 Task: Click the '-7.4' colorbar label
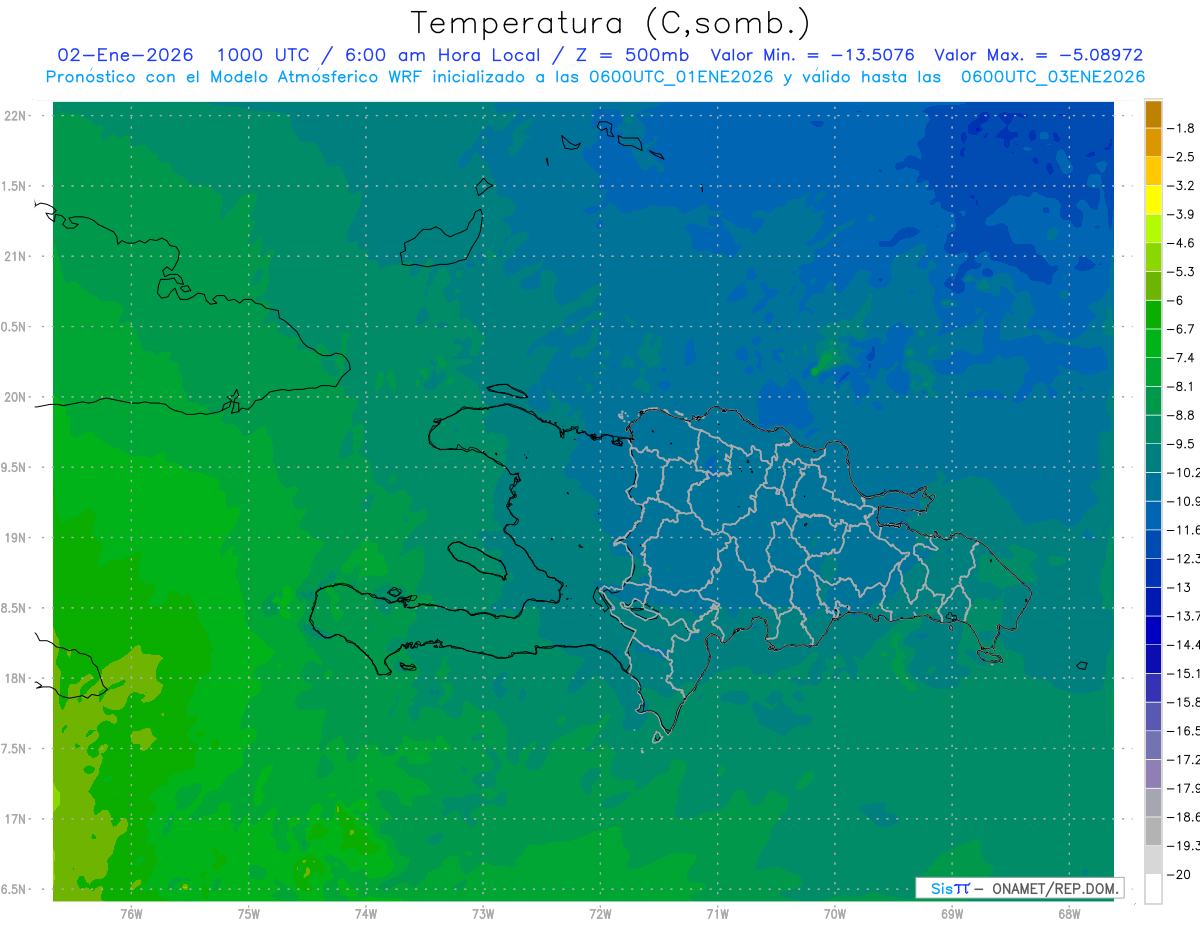1183,358
